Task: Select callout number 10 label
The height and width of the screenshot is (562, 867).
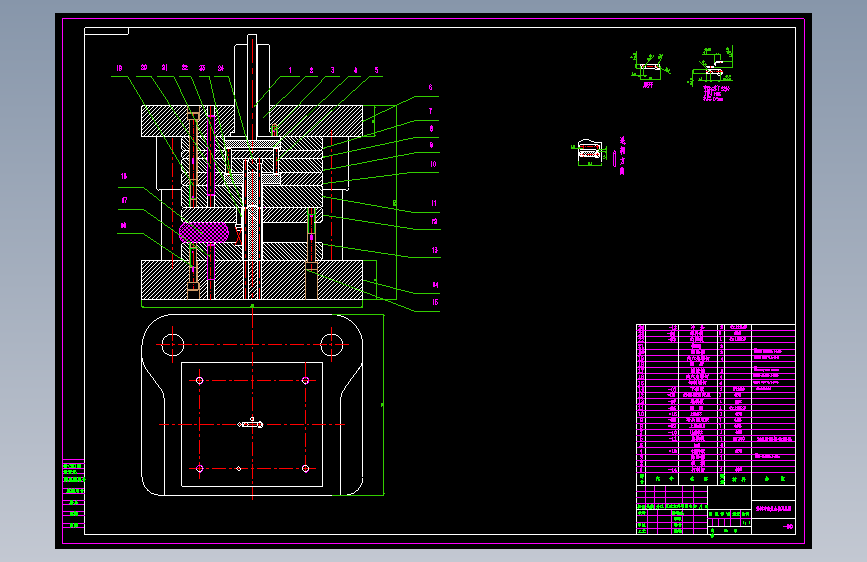Action: coord(433,164)
